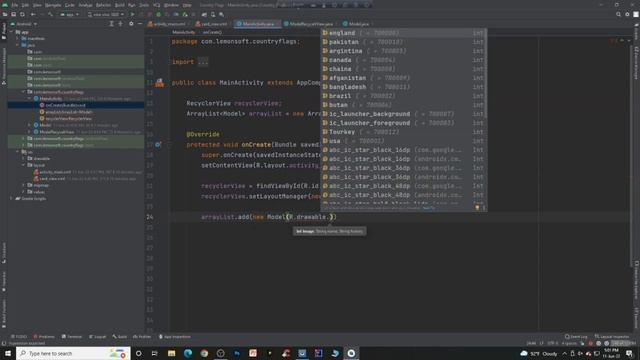Click the run gutter icon at class line

pyautogui.click(x=159, y=83)
